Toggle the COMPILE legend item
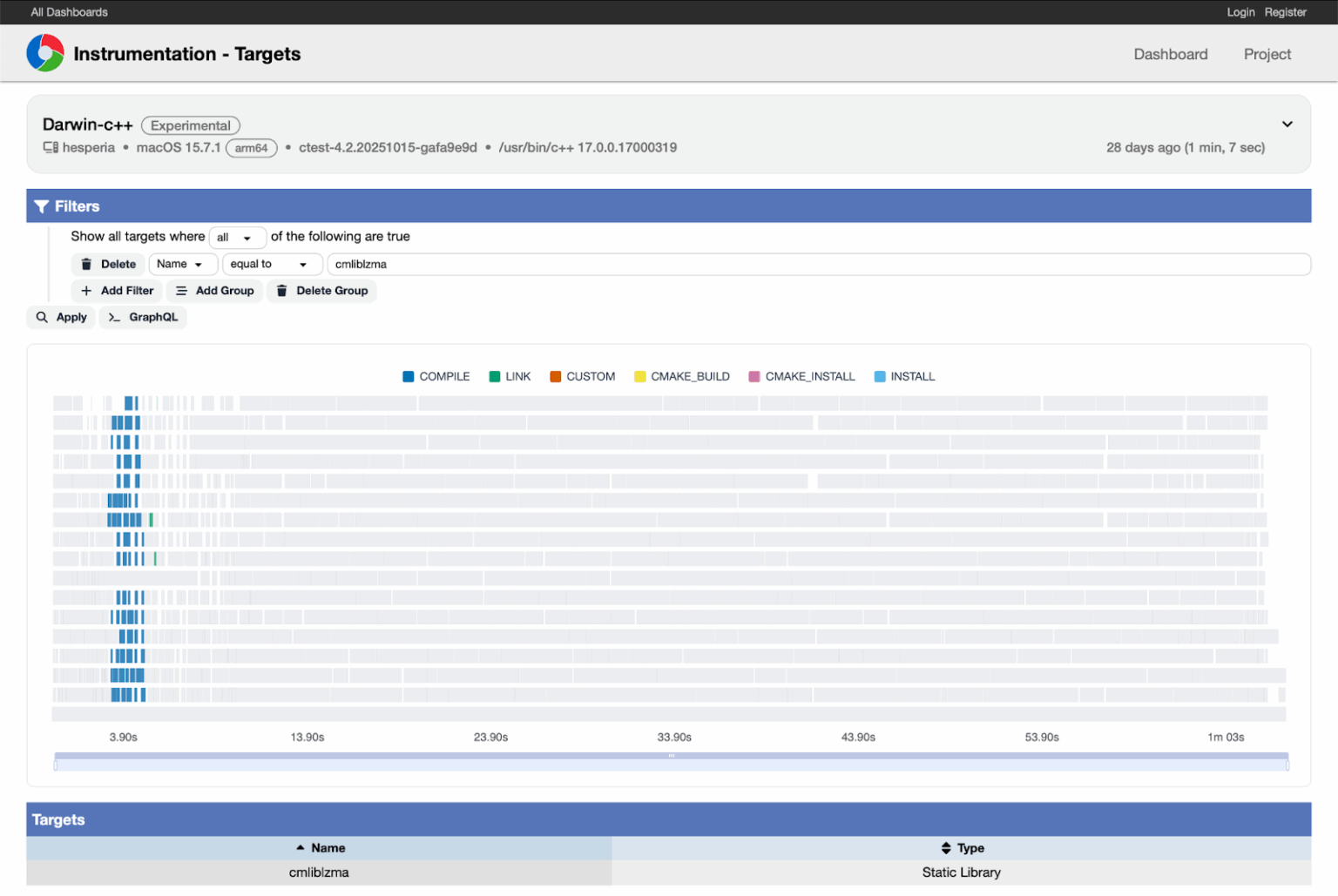 point(436,376)
